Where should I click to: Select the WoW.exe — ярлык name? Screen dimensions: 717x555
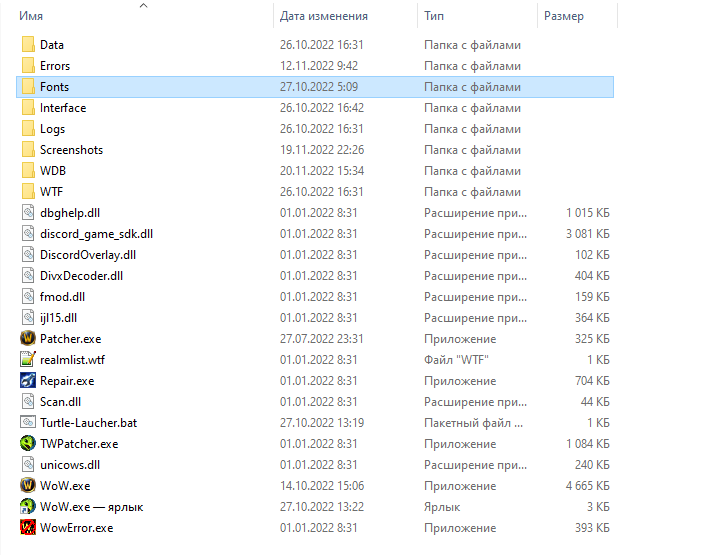(91, 507)
